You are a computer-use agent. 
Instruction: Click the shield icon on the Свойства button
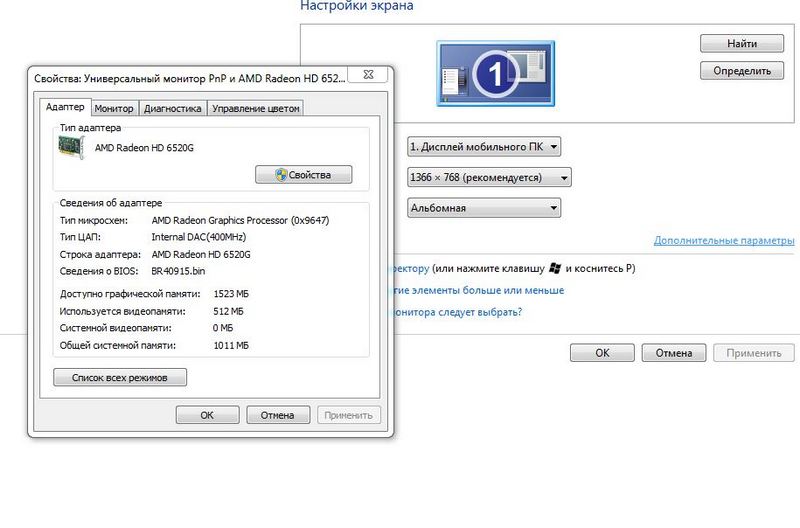280,175
